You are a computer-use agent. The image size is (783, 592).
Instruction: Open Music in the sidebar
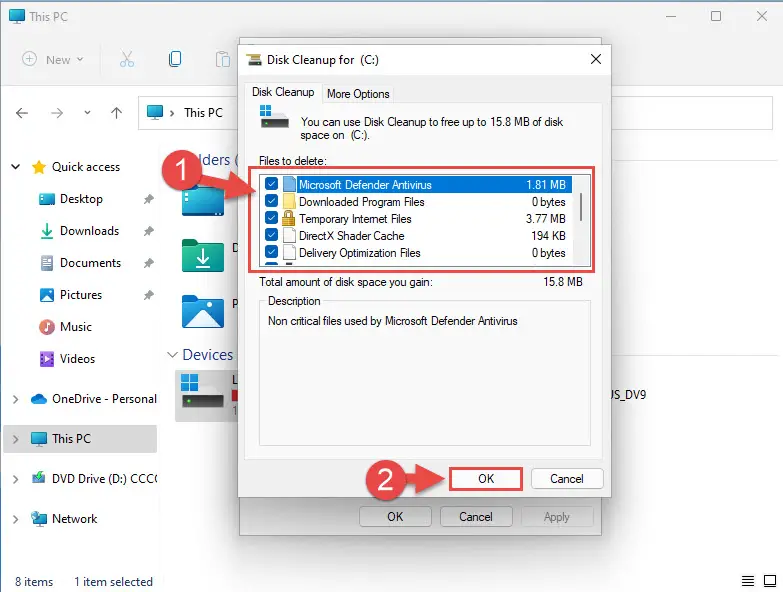coord(75,326)
